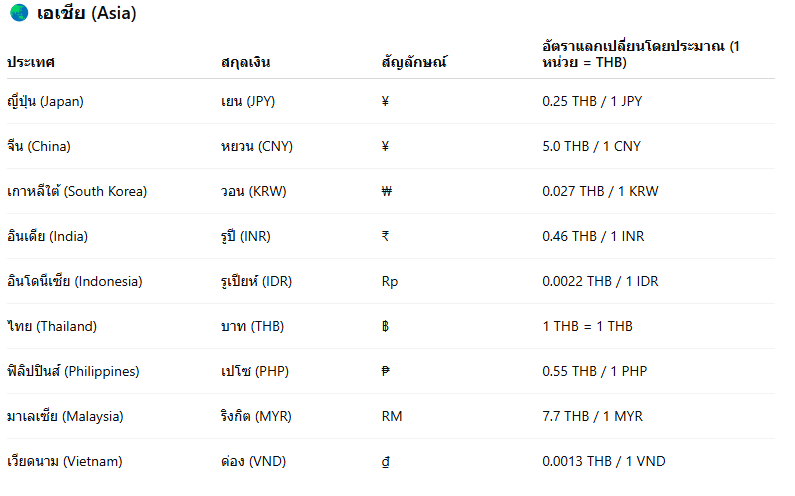This screenshot has width=795, height=496.
Task: Click the สัญลักษณ์ column header
Action: point(414,62)
